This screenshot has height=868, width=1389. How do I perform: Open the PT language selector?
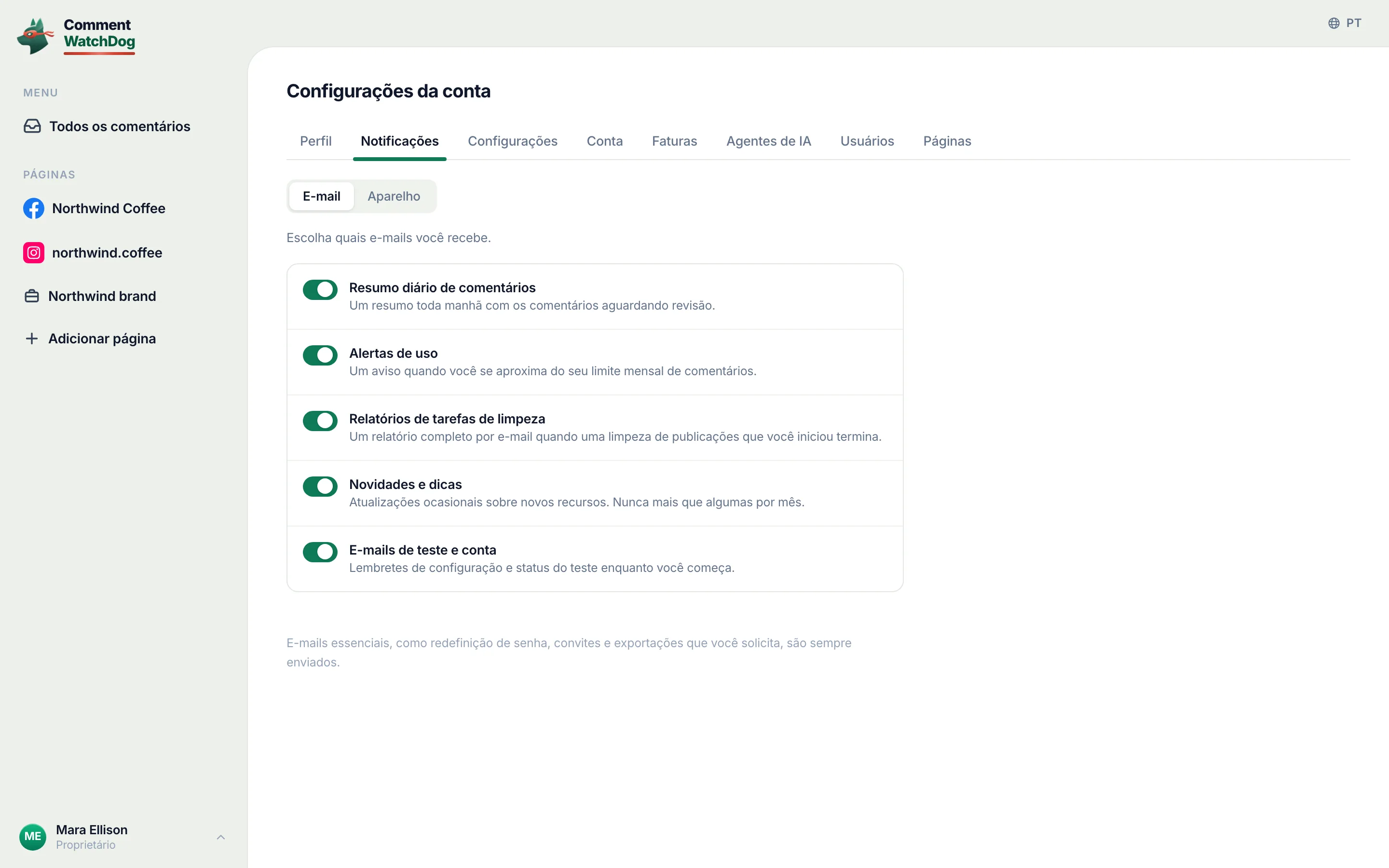(1345, 23)
